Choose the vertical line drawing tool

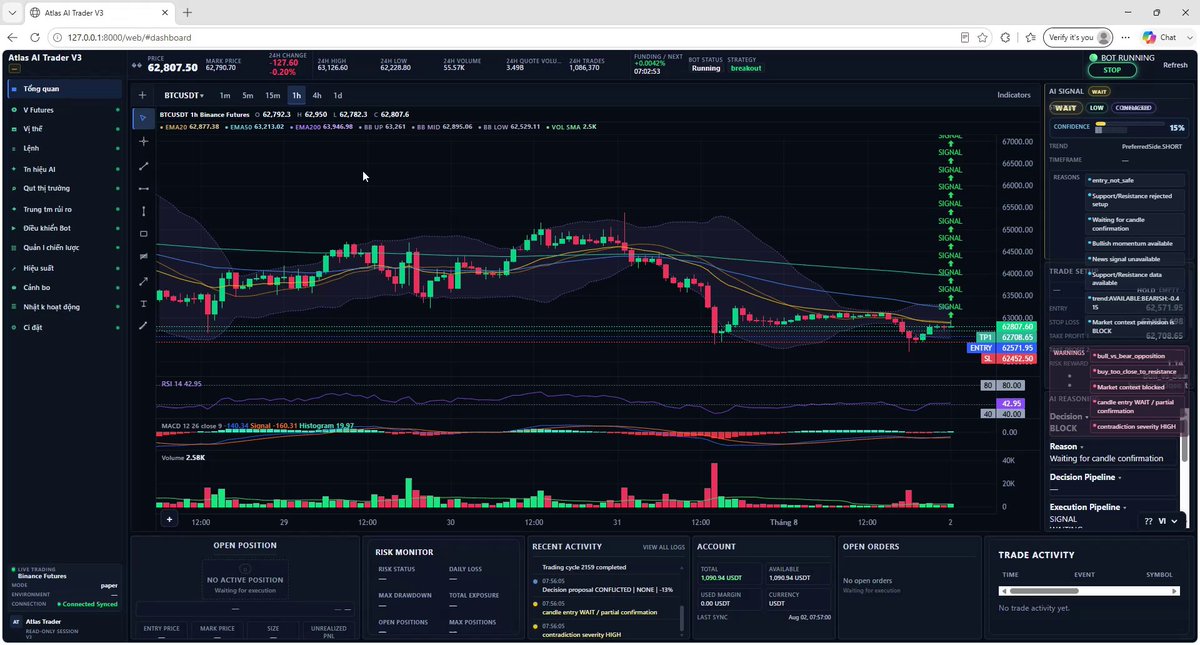143,211
